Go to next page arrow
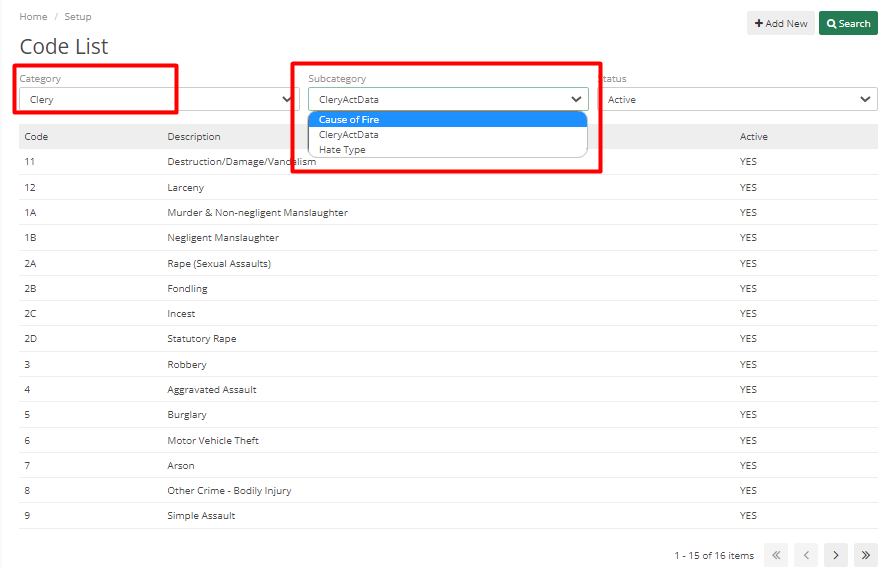This screenshot has width=894, height=569. [x=836, y=555]
